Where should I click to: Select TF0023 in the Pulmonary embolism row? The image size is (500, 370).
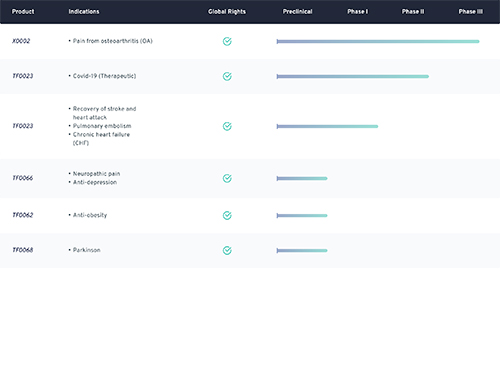pyautogui.click(x=23, y=126)
